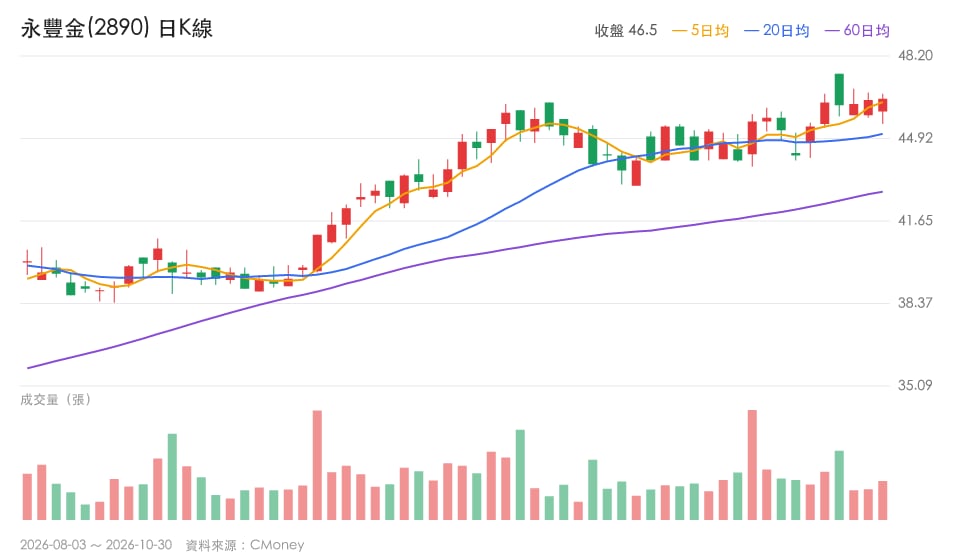Image resolution: width=960 pixels, height=560 pixels.
Task: Click the 35.09 price axis label
Action: (x=915, y=386)
